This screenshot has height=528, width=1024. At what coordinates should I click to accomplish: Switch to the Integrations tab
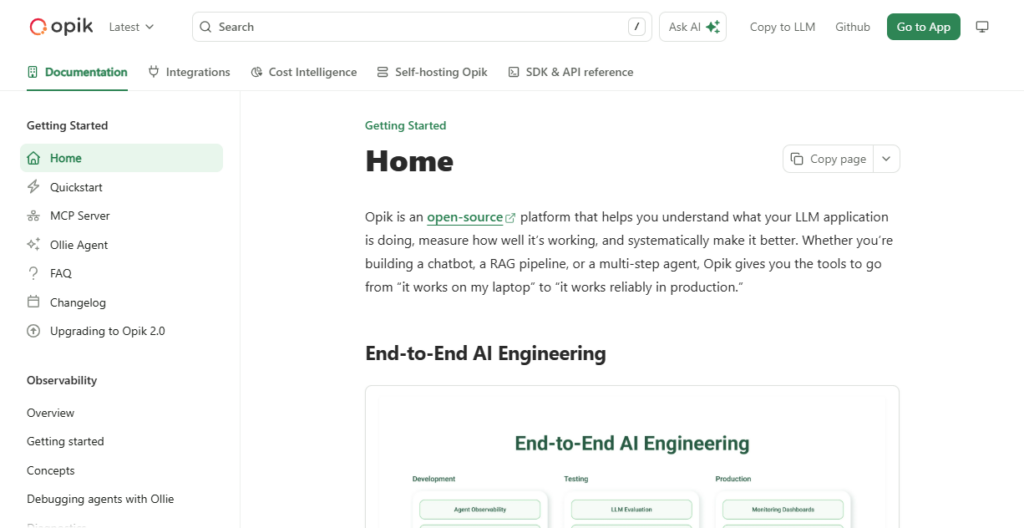click(x=189, y=72)
